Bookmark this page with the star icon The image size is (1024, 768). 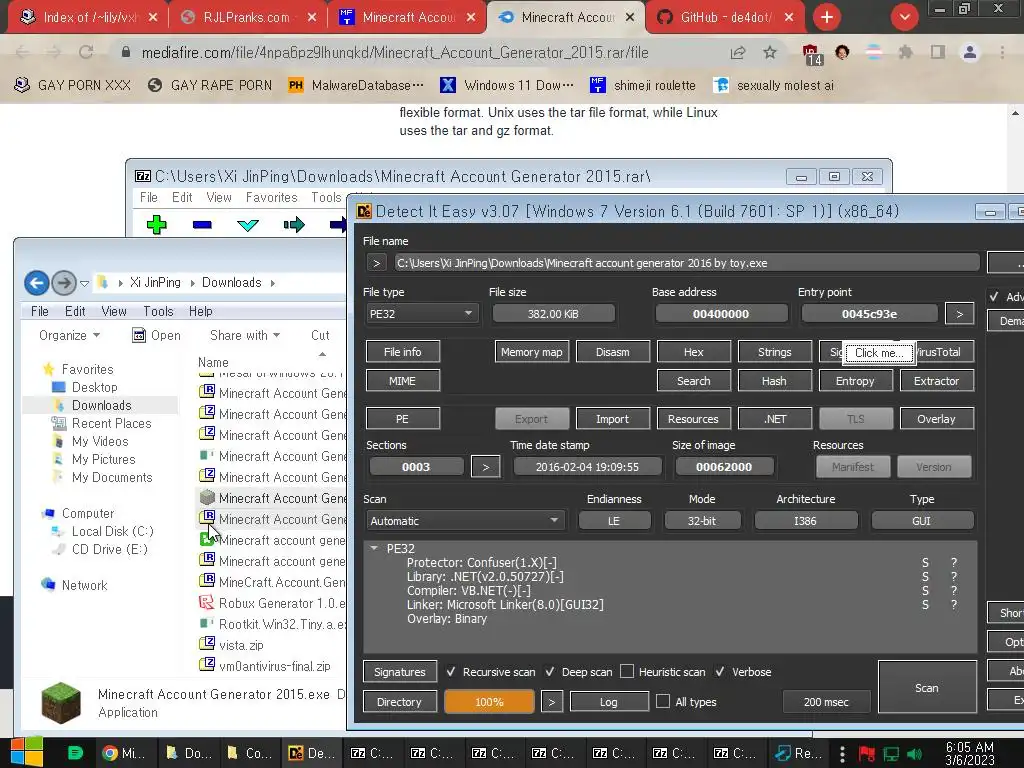coord(770,52)
